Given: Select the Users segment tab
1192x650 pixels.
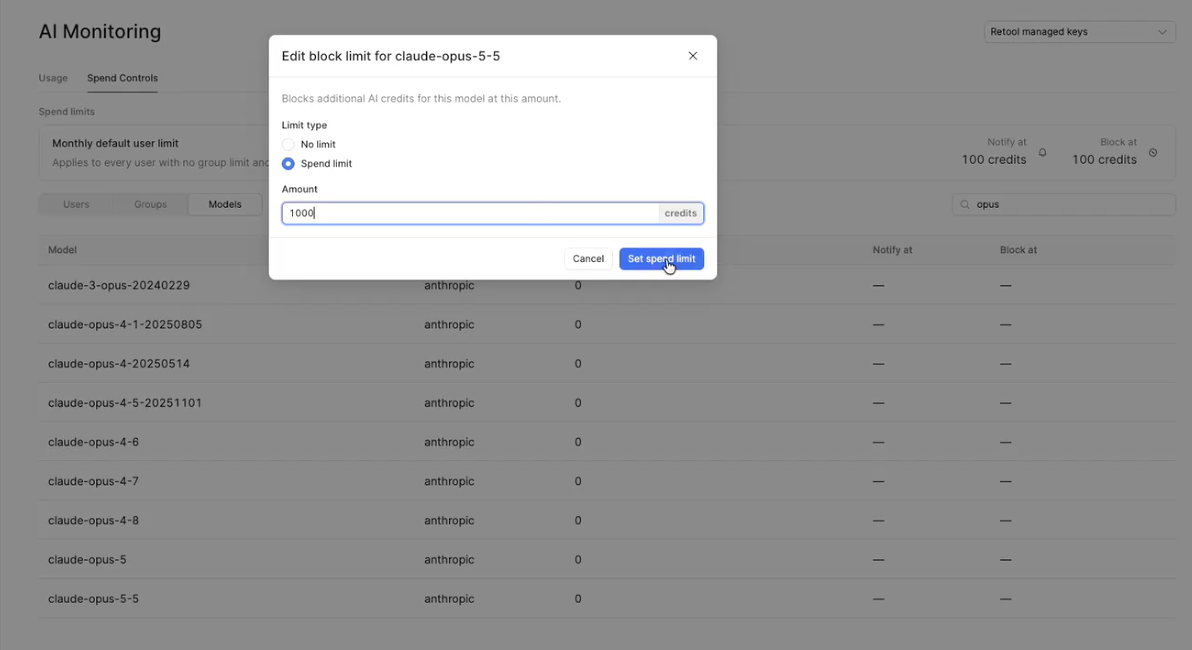Looking at the screenshot, I should coord(76,205).
